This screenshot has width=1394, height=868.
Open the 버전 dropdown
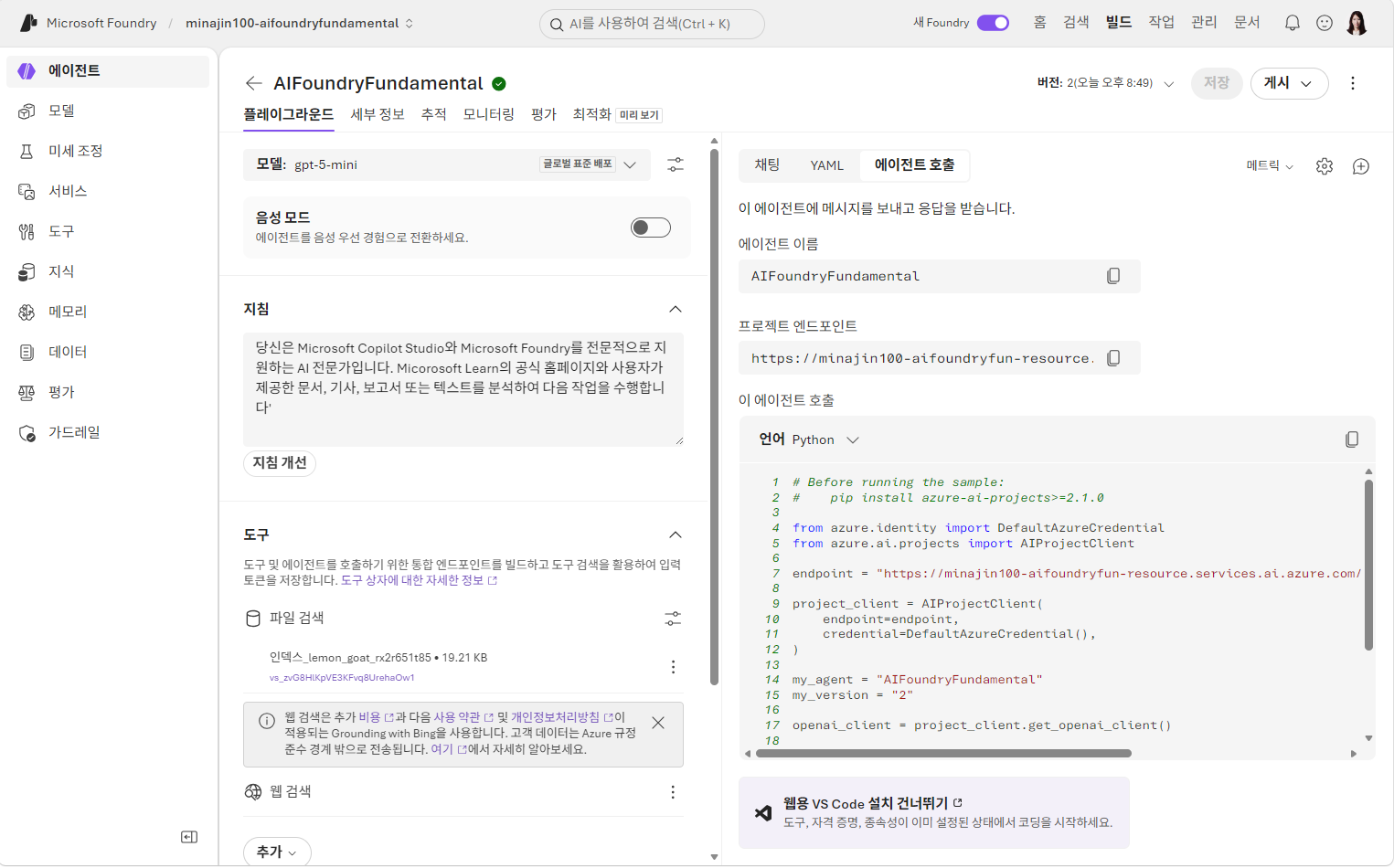pos(1105,83)
